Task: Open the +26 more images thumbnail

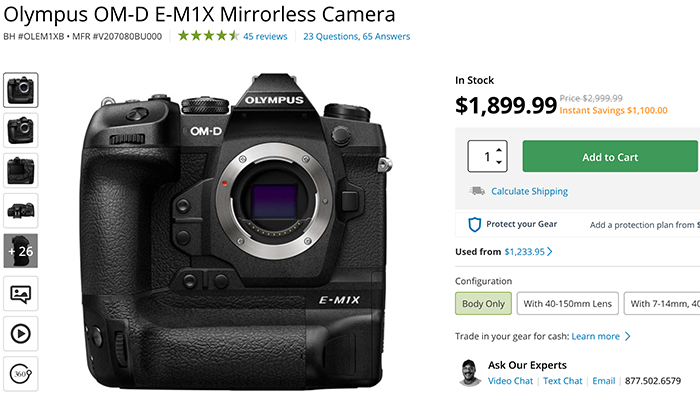Action: tap(21, 251)
